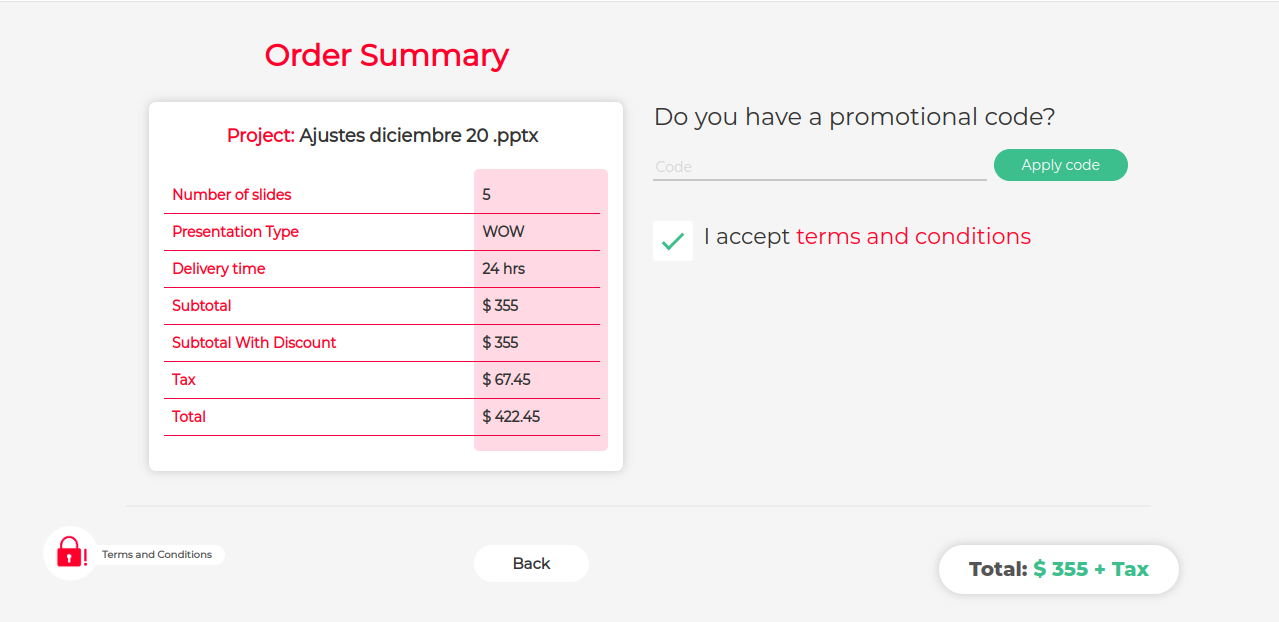This screenshot has height=622, width=1279.
Task: Click the project name Ajustes diciembre 20 .pptx
Action: pos(419,136)
